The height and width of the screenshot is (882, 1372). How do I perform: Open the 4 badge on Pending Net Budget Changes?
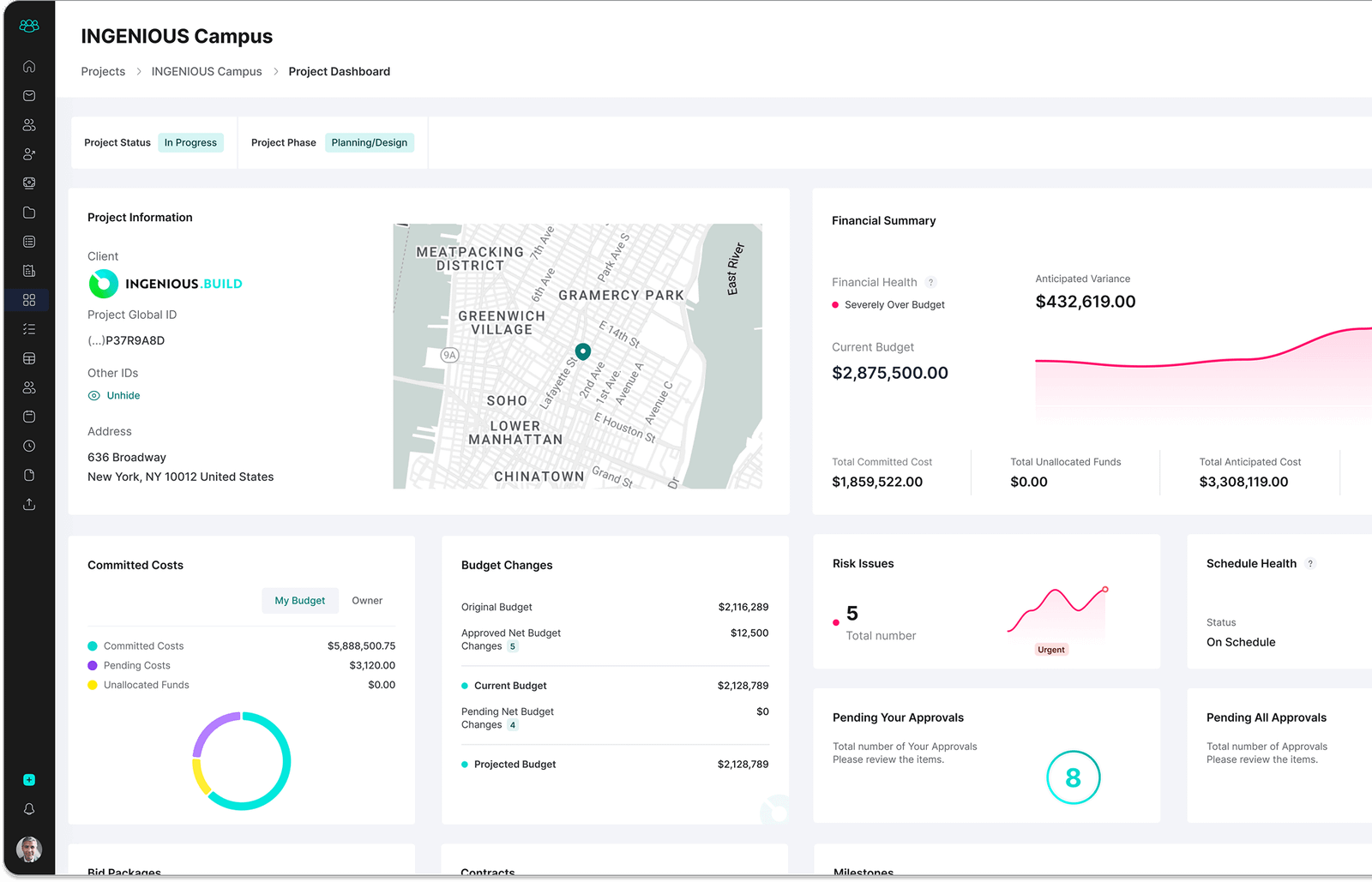pos(513,725)
